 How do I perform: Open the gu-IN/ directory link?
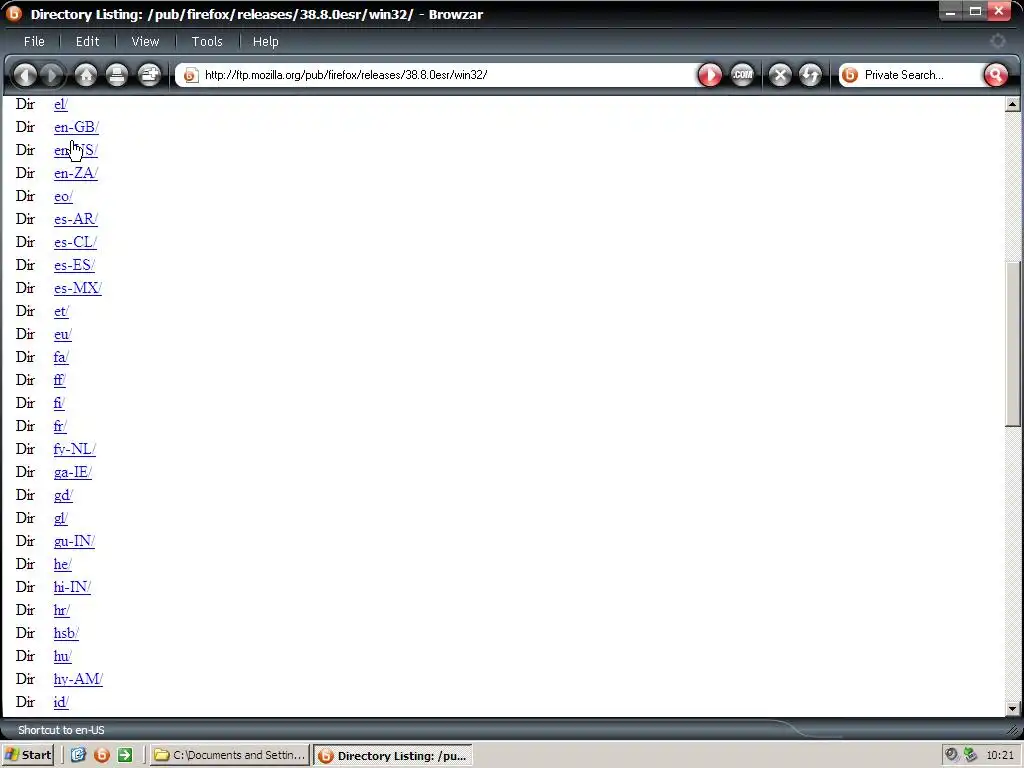coord(74,541)
